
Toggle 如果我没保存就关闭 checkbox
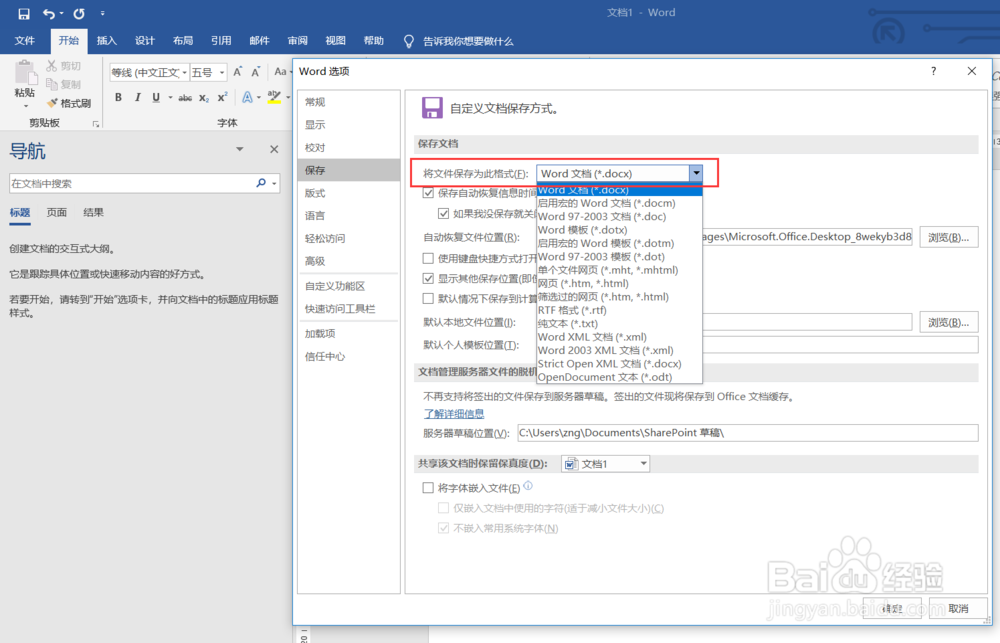coord(443,214)
